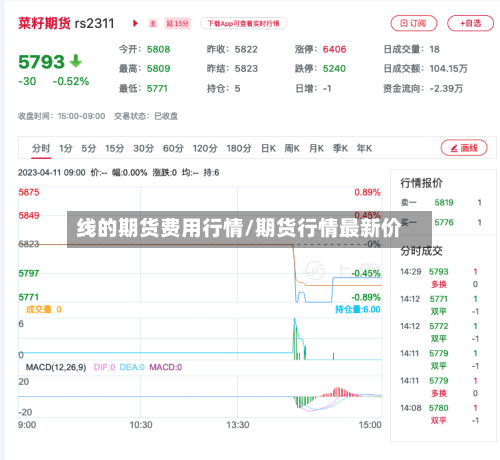Open the 年K yearly candlestick tab
This screenshot has height=460, width=500.
coord(364,148)
